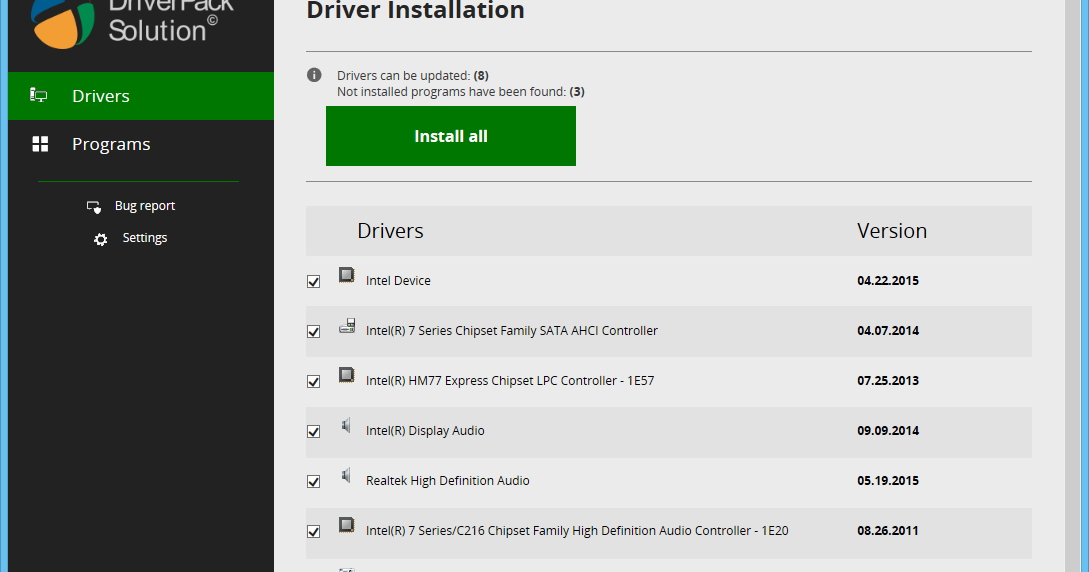Open the Bug report link
The width and height of the screenshot is (1089, 572).
[145, 206]
